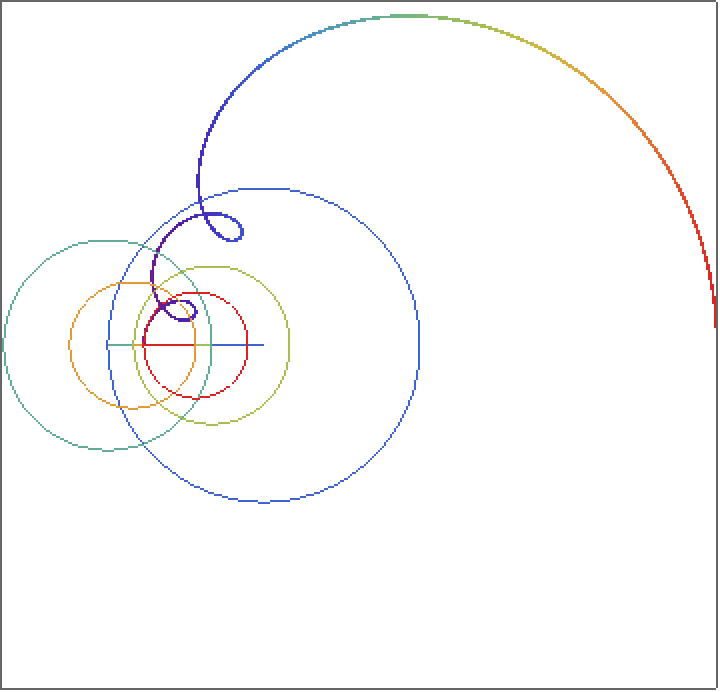Click the lower small purple loop of the curve
Viewport: 720px width, 692px height.
click(186, 310)
